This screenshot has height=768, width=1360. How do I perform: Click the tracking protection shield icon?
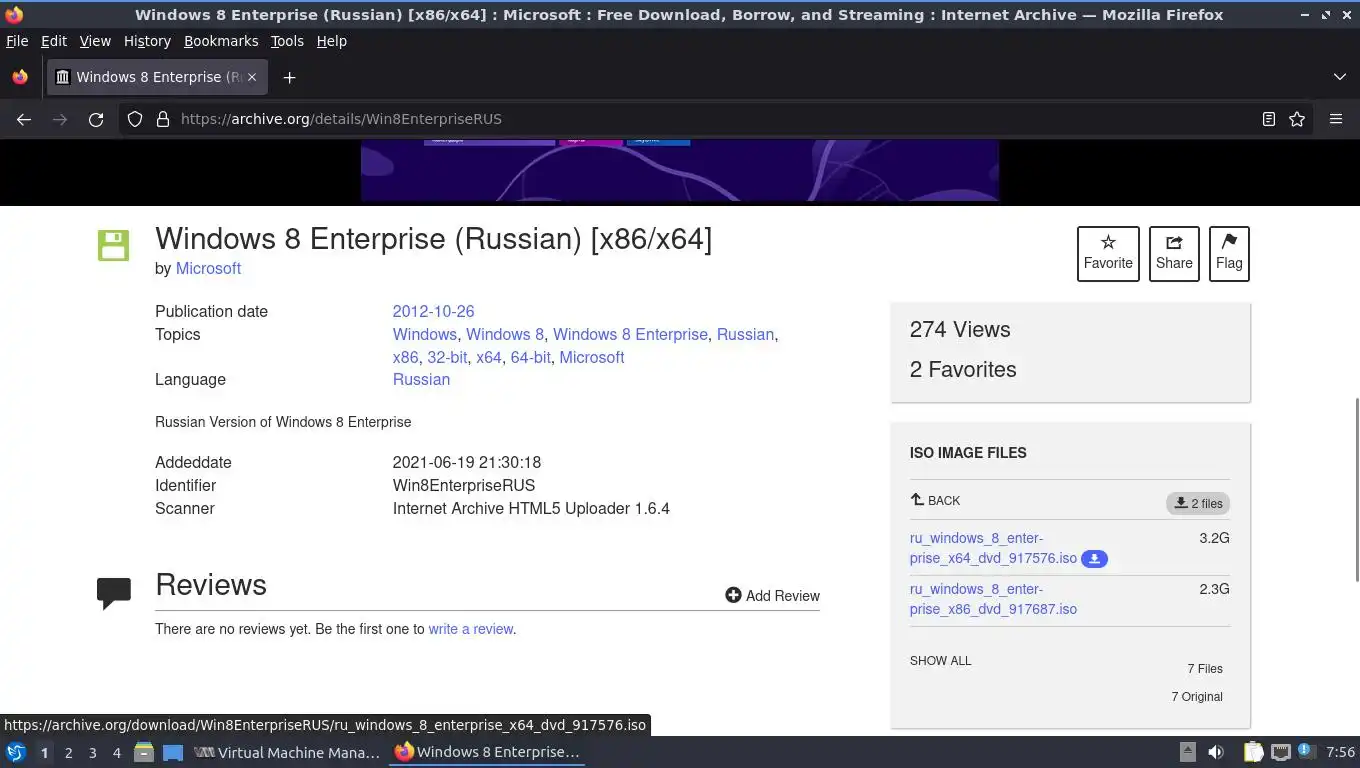(135, 119)
